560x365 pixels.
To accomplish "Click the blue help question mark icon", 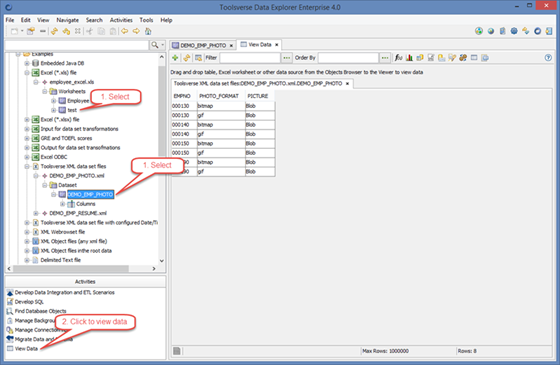I will [x=548, y=58].
